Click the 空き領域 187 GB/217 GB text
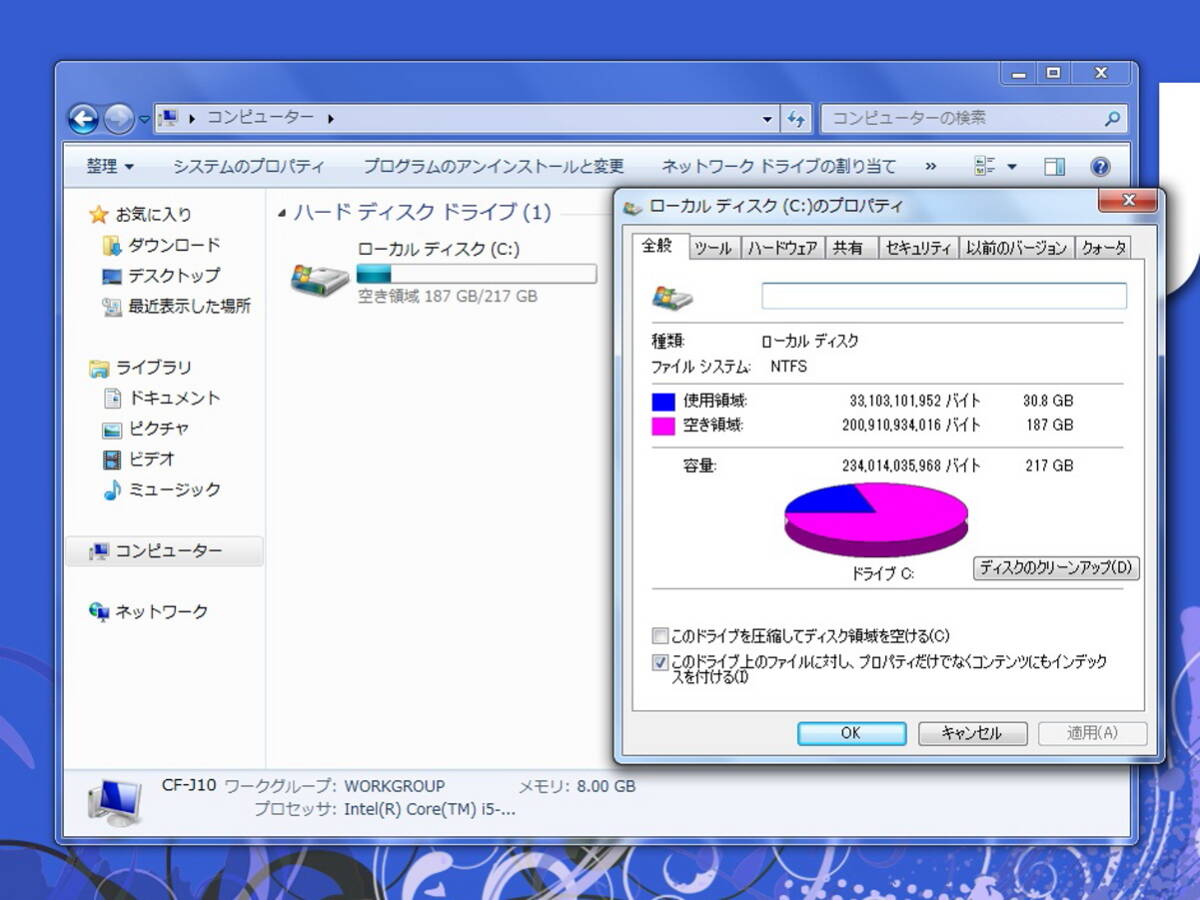Image resolution: width=1200 pixels, height=900 pixels. [x=447, y=296]
